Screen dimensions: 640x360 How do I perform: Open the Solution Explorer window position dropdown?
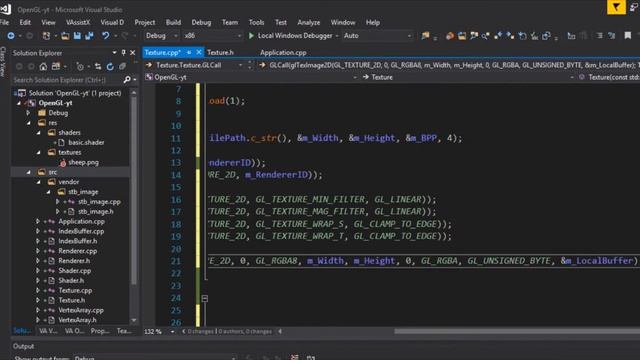point(114,53)
